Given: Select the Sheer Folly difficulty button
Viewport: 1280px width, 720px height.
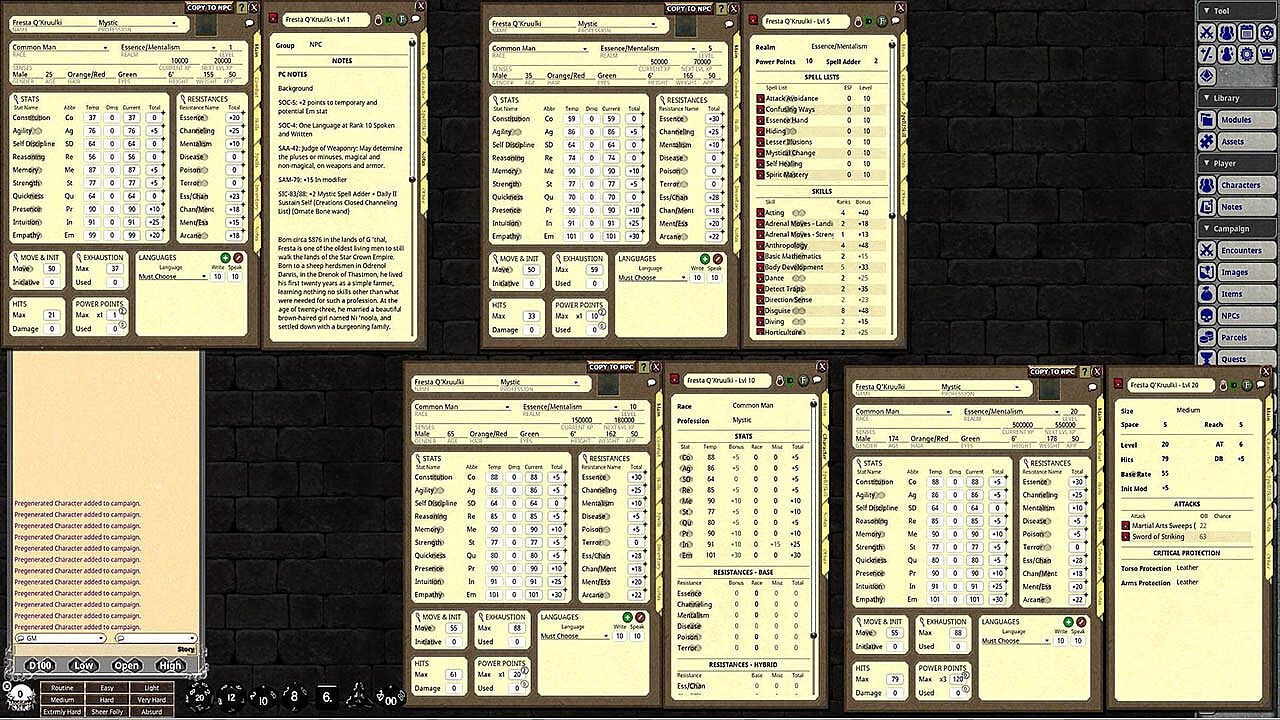Looking at the screenshot, I should click(107, 711).
